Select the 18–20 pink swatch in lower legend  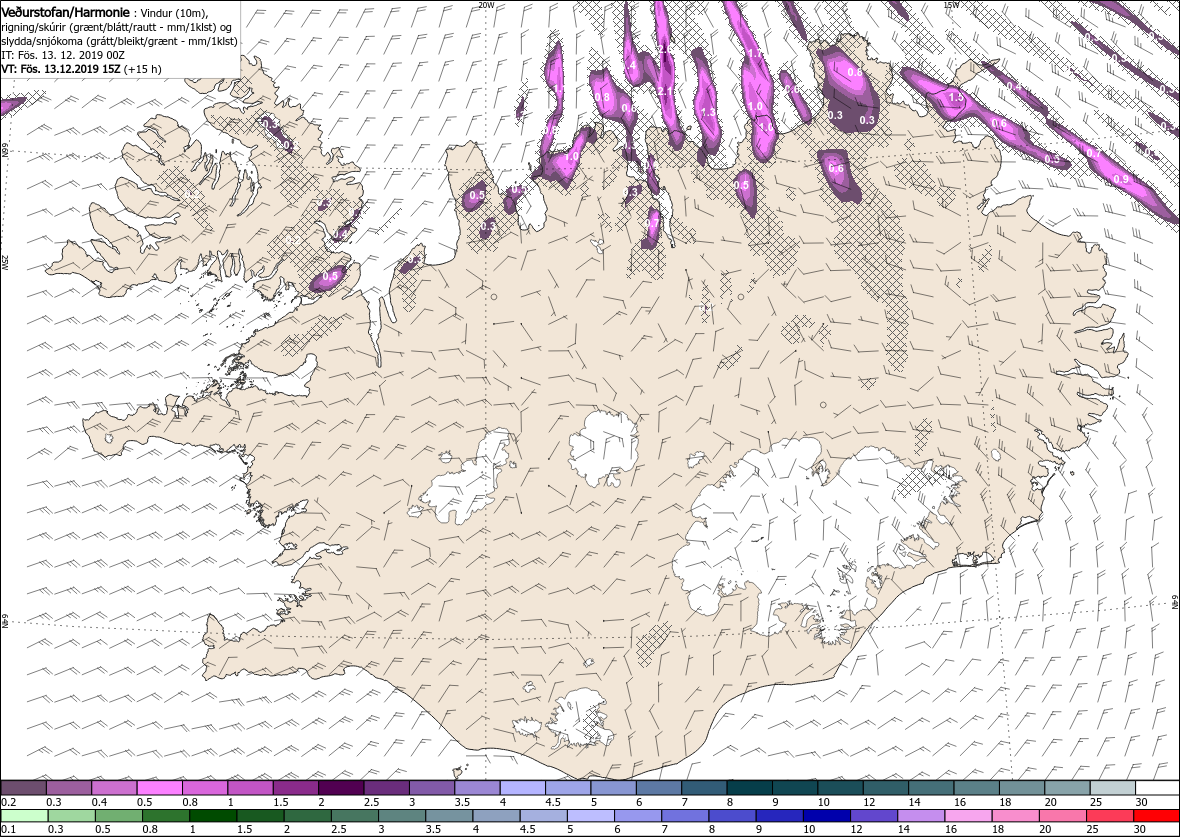tap(1015, 817)
